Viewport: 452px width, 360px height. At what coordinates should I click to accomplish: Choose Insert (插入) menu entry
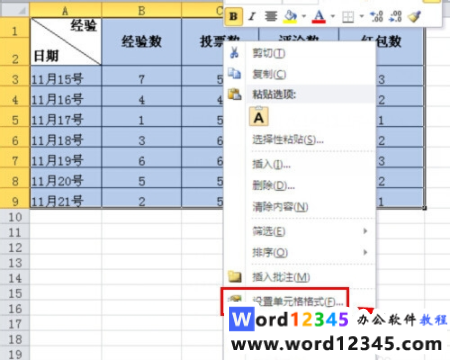coord(300,164)
